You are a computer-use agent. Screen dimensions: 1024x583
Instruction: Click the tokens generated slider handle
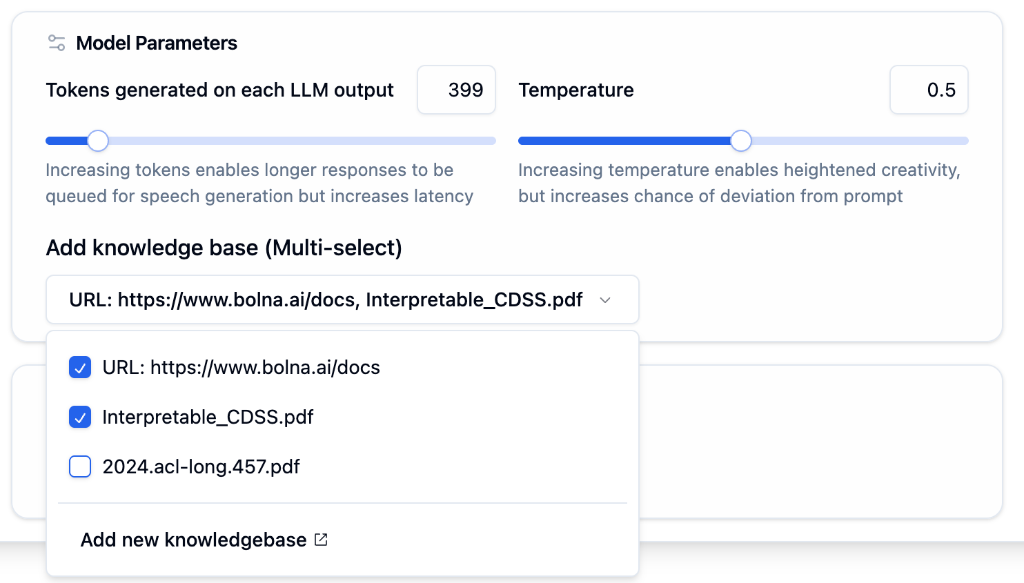coord(97,141)
